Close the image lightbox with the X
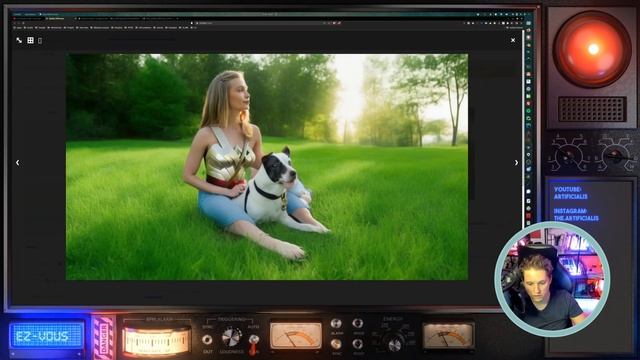 click(x=513, y=40)
